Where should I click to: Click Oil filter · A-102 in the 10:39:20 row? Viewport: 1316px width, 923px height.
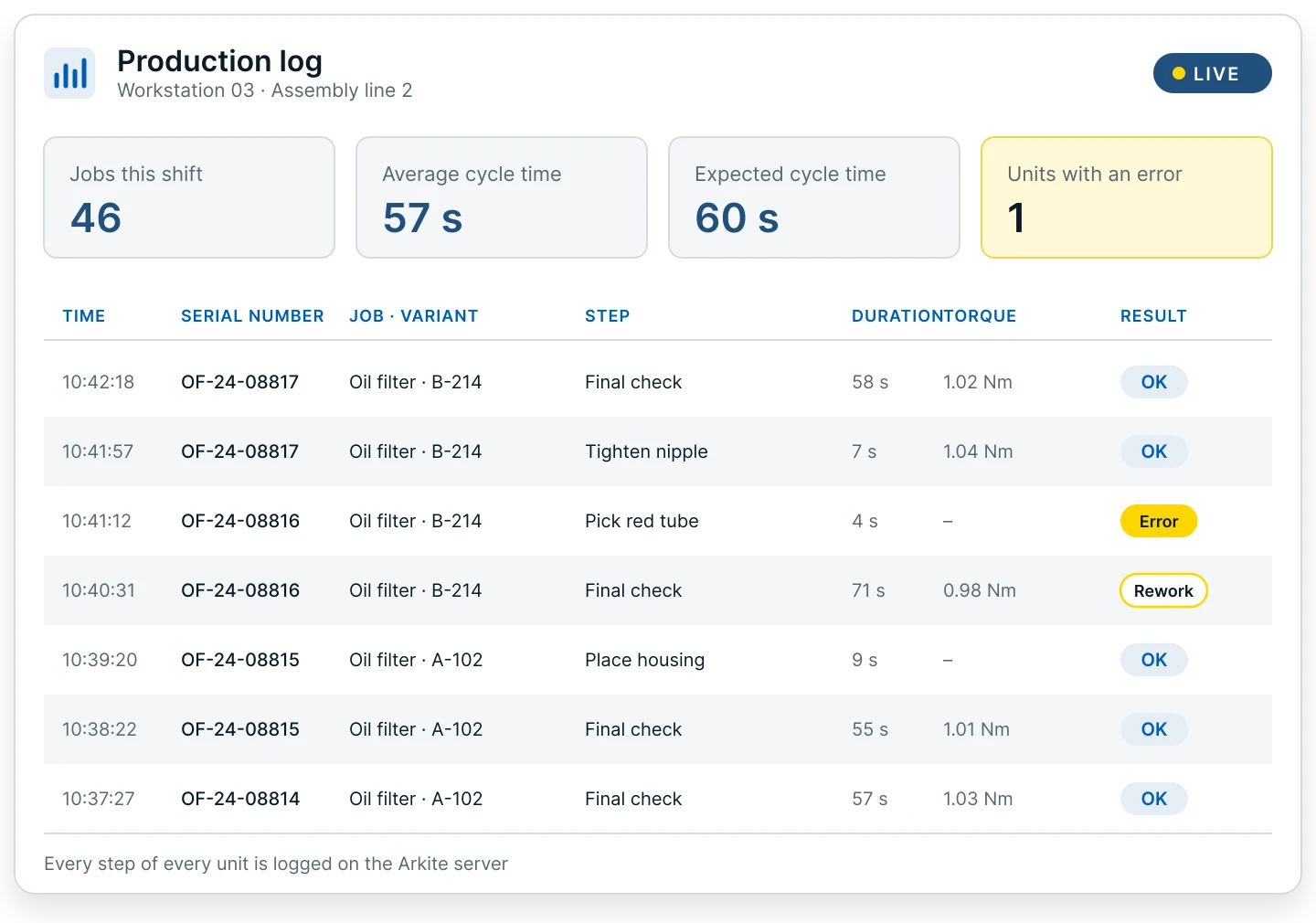click(x=416, y=660)
